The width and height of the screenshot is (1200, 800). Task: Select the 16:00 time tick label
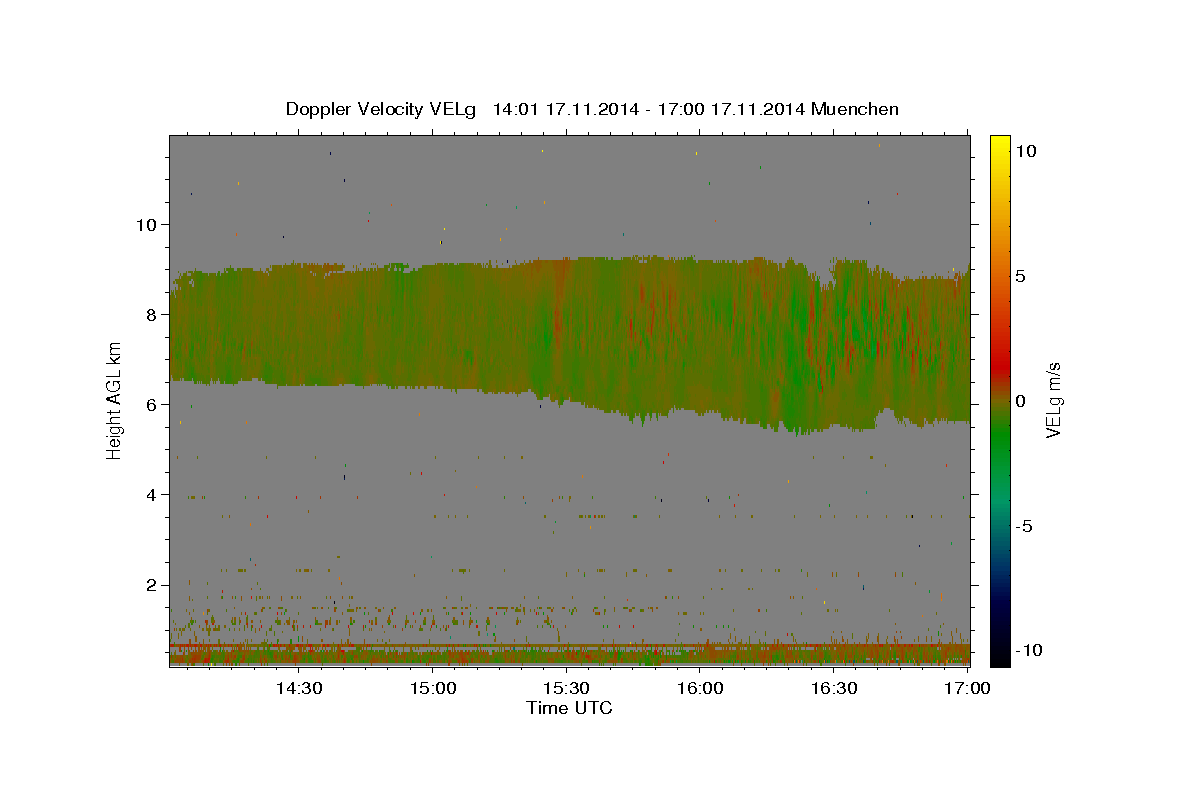pyautogui.click(x=700, y=689)
